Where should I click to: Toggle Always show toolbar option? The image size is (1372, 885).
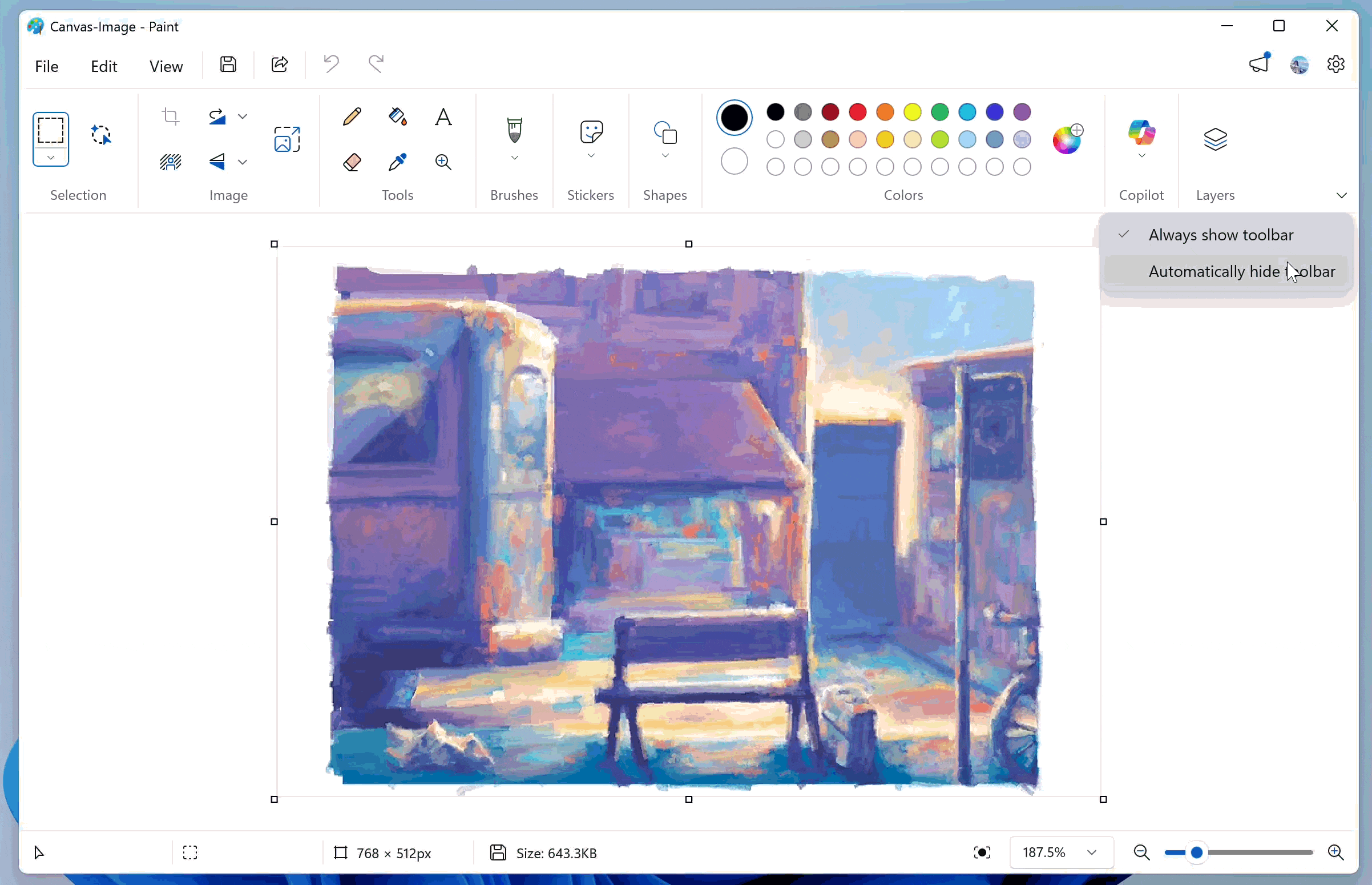click(1220, 235)
